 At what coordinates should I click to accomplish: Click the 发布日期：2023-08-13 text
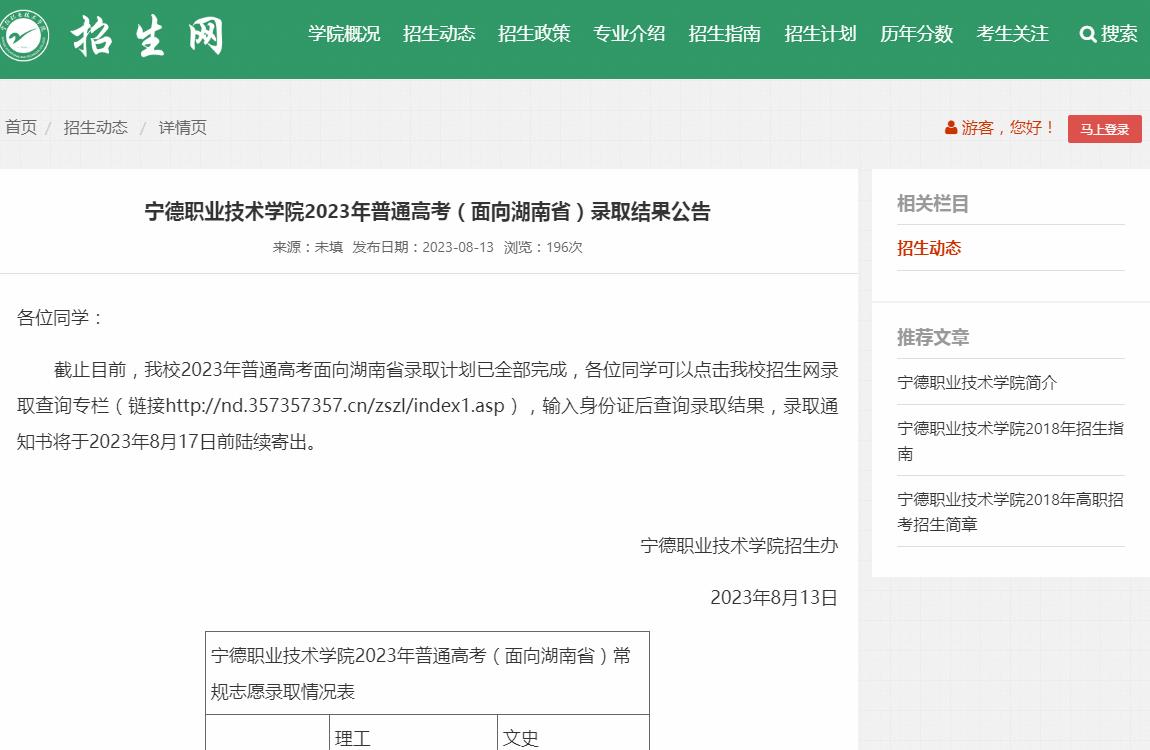pyautogui.click(x=423, y=248)
